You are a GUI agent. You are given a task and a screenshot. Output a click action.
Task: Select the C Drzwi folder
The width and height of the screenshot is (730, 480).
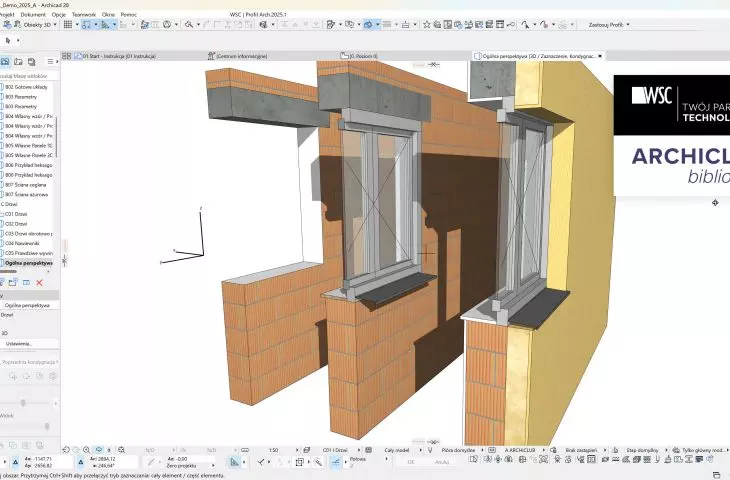(9, 204)
